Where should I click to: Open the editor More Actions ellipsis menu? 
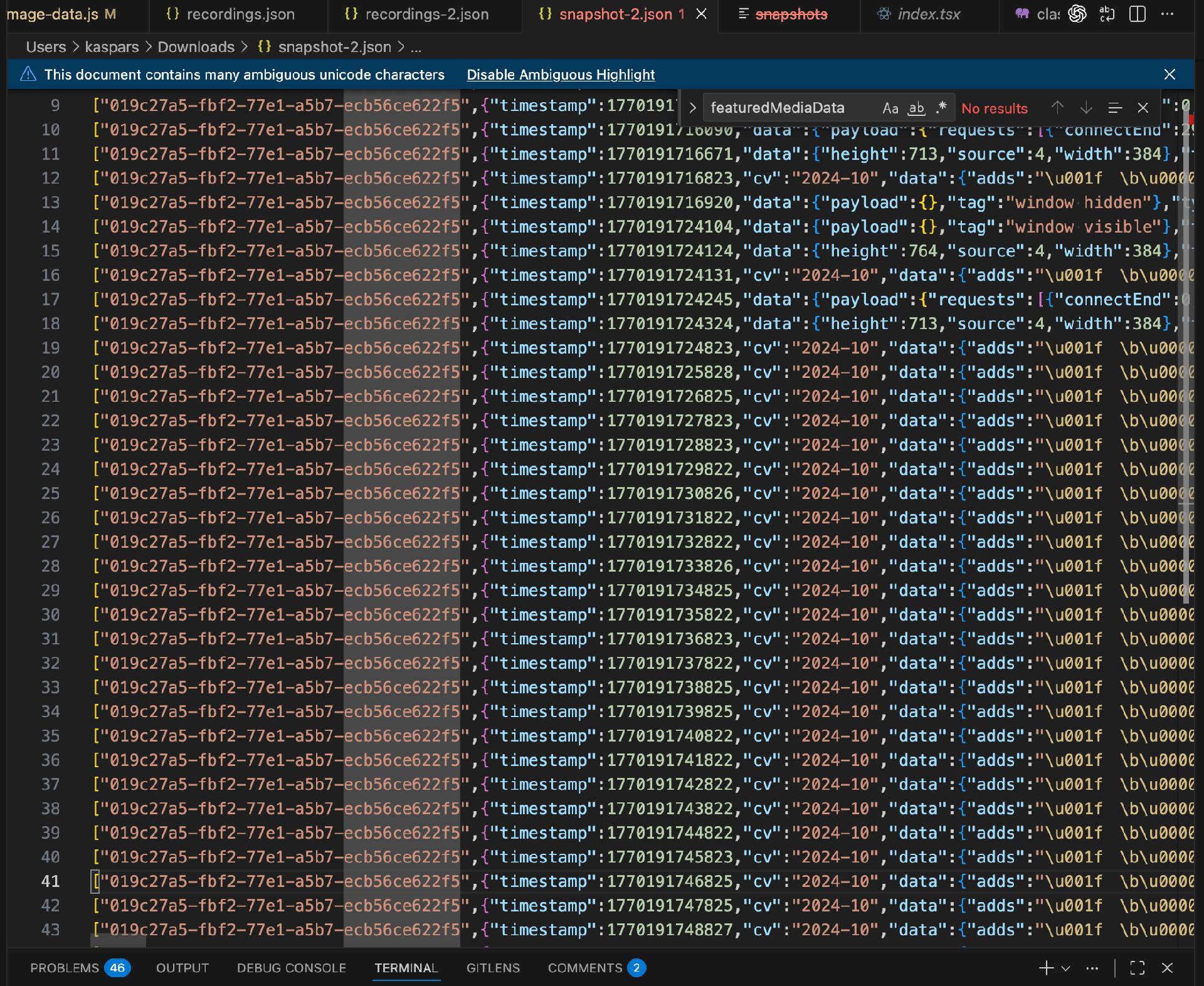(1167, 14)
